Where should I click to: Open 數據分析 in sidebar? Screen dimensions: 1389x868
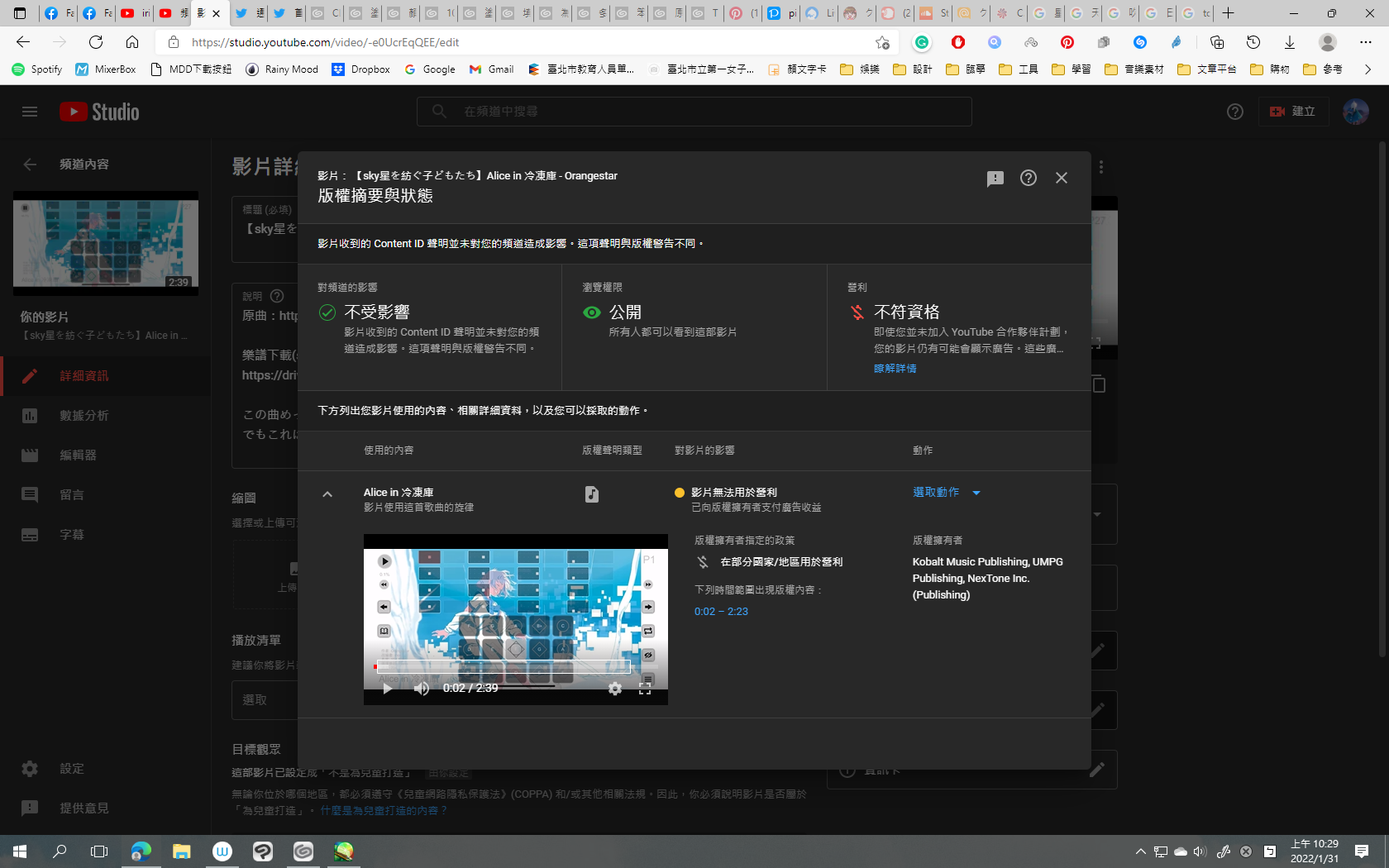(x=106, y=416)
